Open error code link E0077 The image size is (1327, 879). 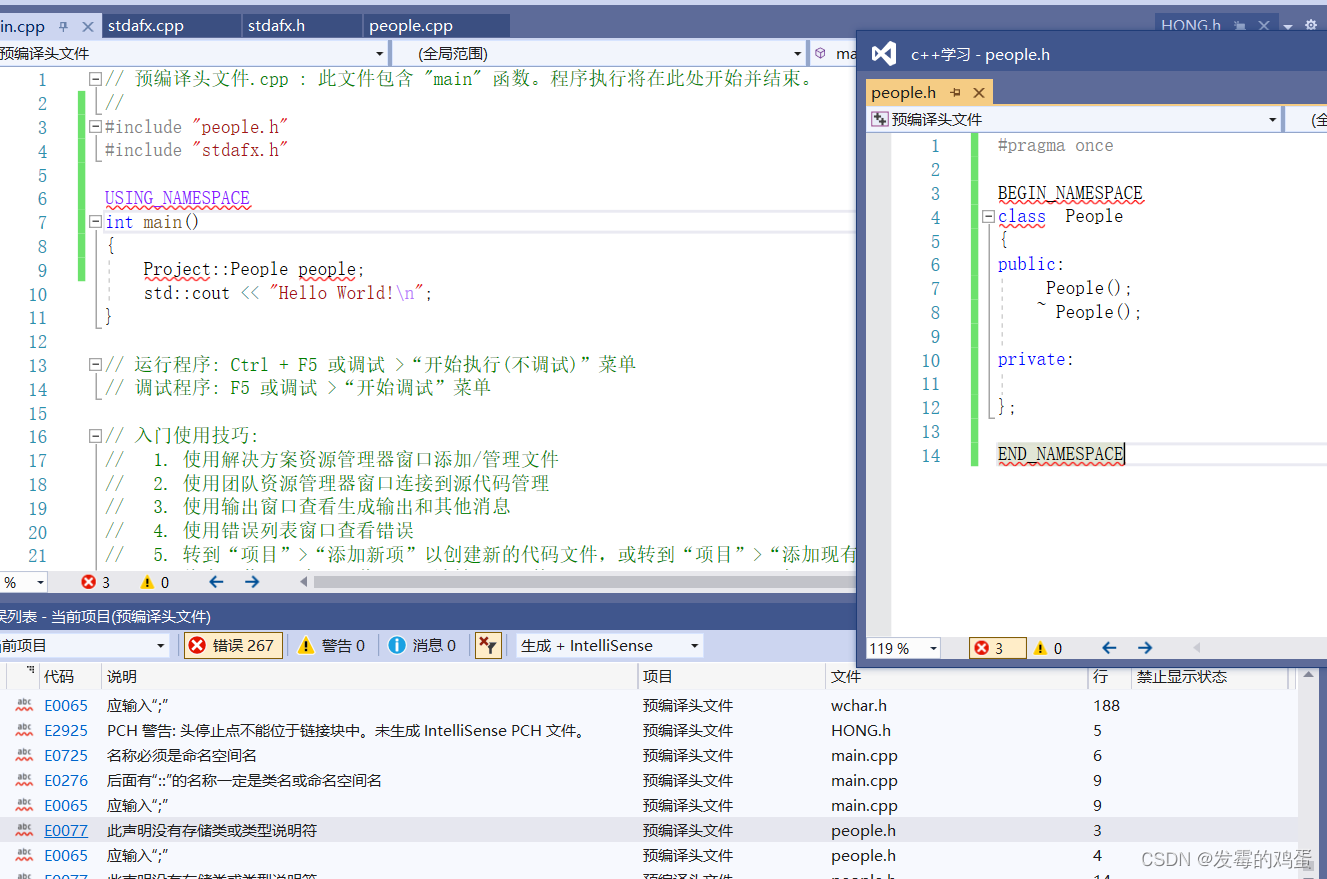pos(66,831)
